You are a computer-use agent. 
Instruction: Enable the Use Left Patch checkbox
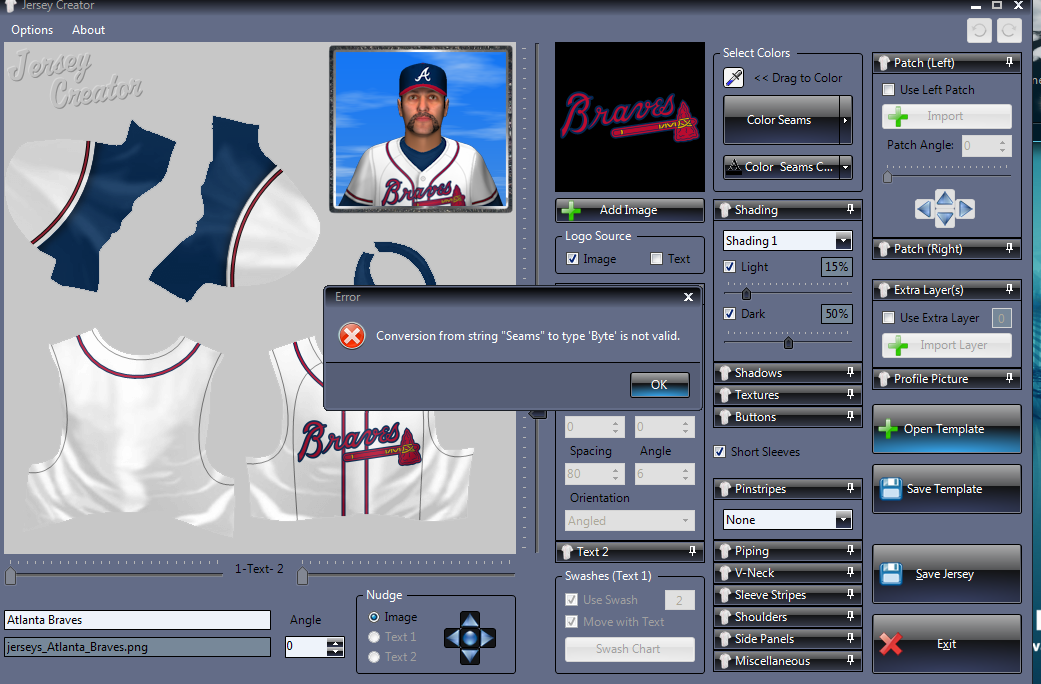[x=888, y=90]
